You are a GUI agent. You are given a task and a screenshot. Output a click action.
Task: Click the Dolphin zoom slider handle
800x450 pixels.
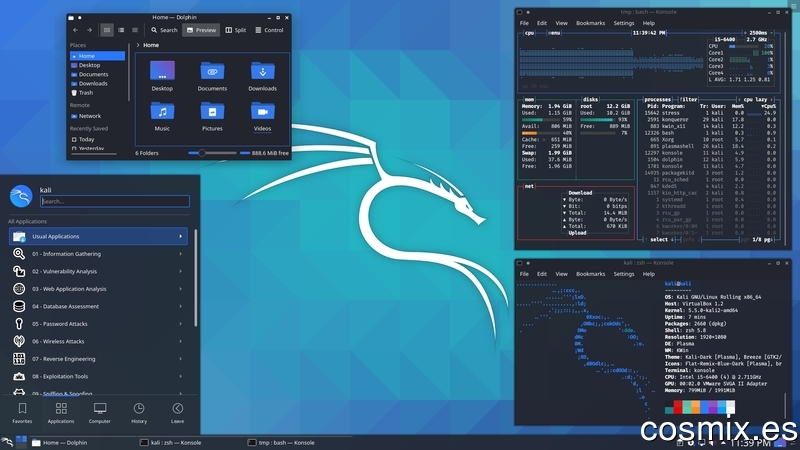coord(202,153)
